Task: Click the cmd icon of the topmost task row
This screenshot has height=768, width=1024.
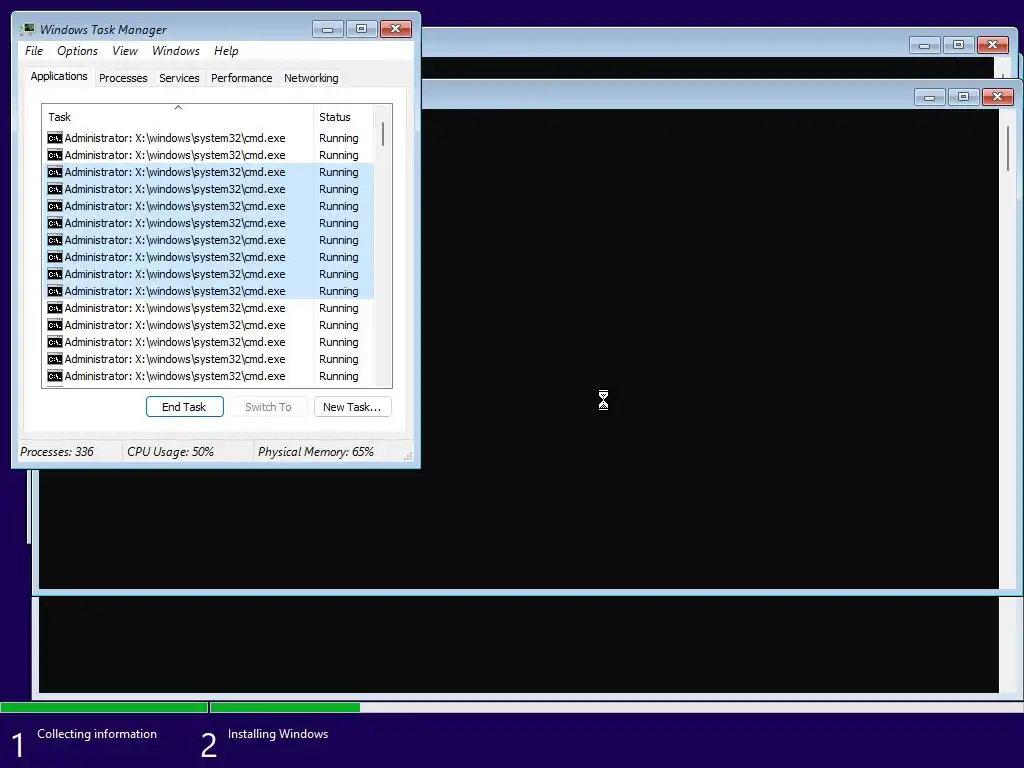Action: click(x=55, y=138)
